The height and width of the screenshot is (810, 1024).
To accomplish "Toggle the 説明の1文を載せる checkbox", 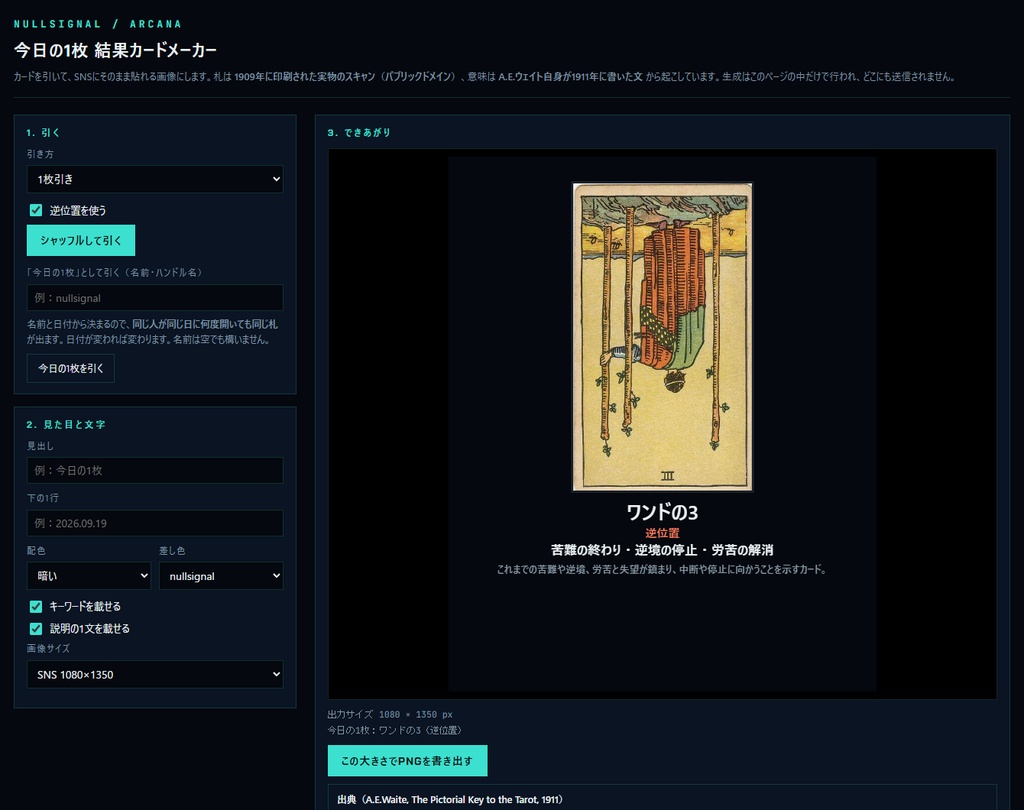I will pos(36,628).
